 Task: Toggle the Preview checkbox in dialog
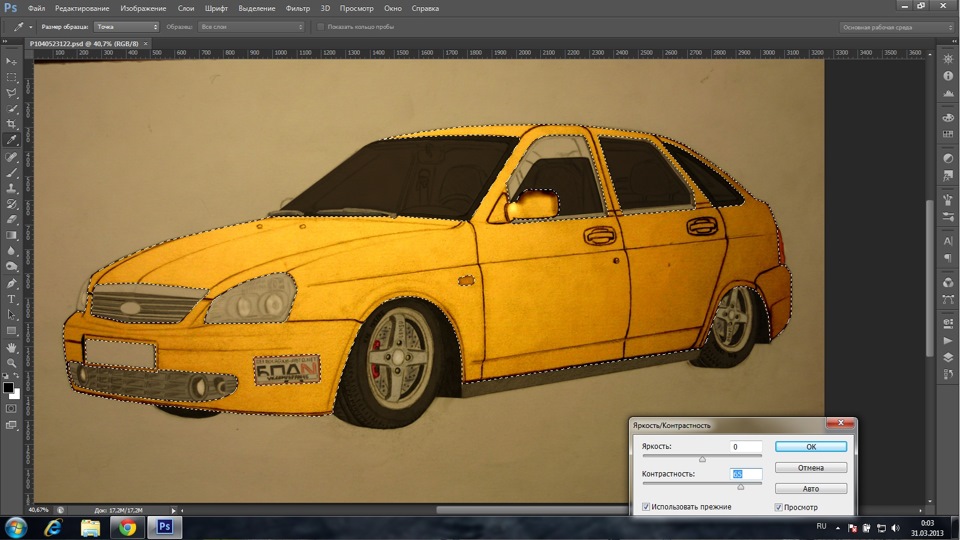779,507
